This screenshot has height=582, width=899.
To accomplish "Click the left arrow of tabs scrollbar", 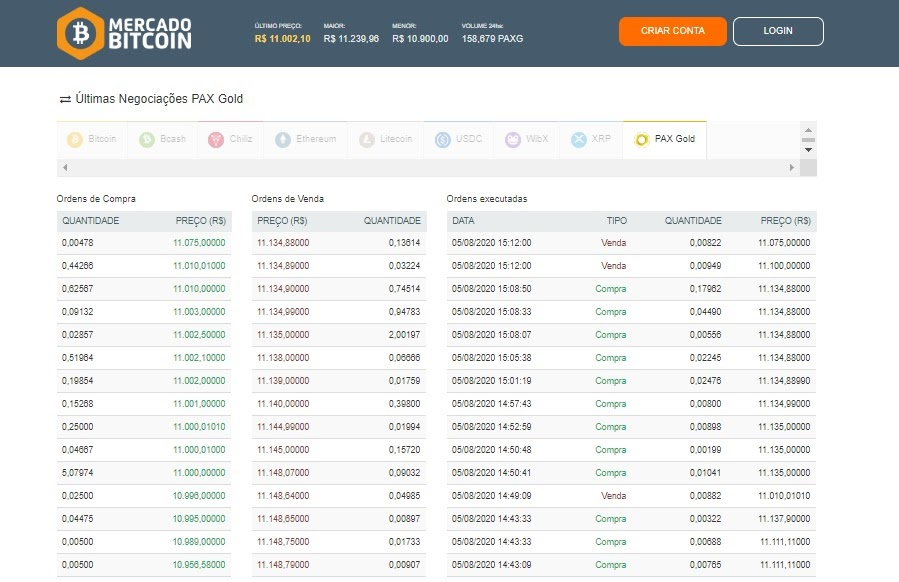I will tap(65, 167).
